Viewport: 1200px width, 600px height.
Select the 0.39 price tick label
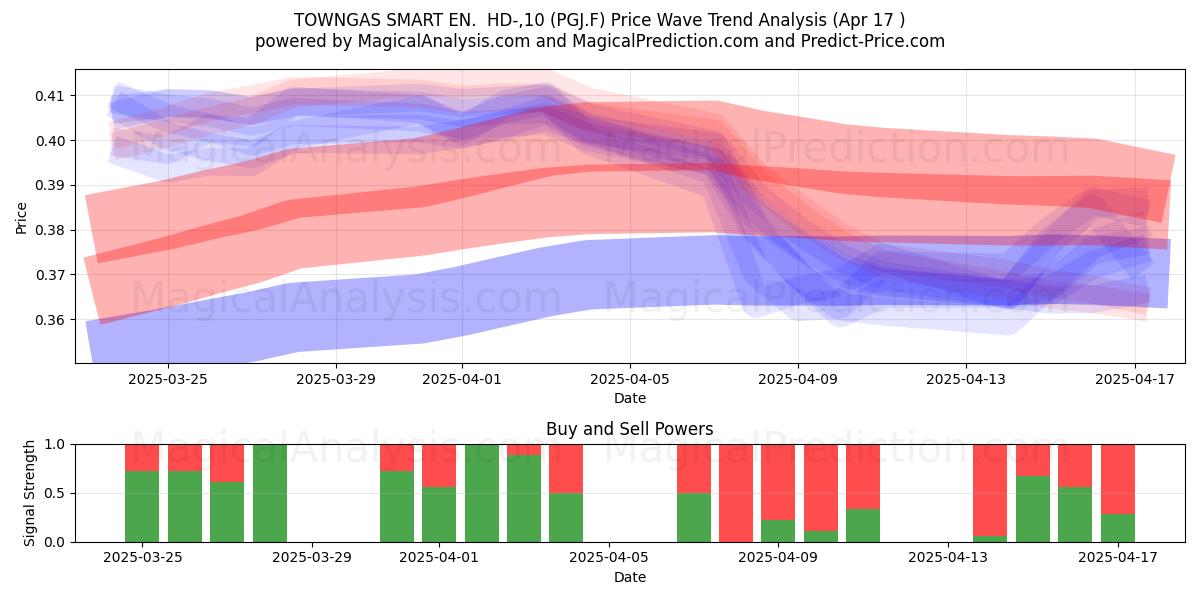click(x=51, y=186)
